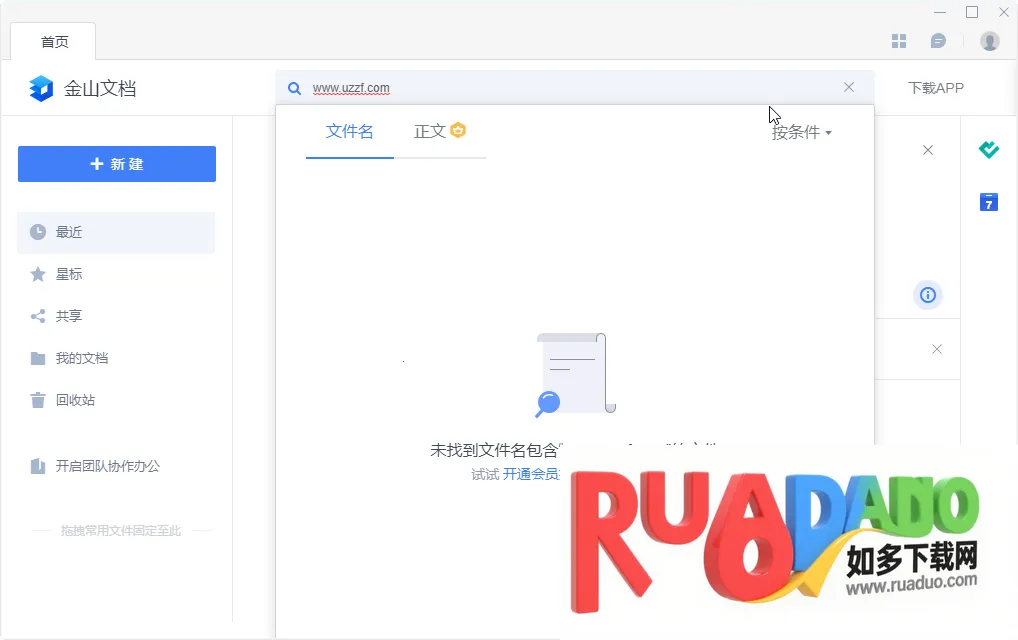Screen dimensions: 1018x640
Task: Expand the 按条件 filter dropdown
Action: pyautogui.click(x=801, y=132)
